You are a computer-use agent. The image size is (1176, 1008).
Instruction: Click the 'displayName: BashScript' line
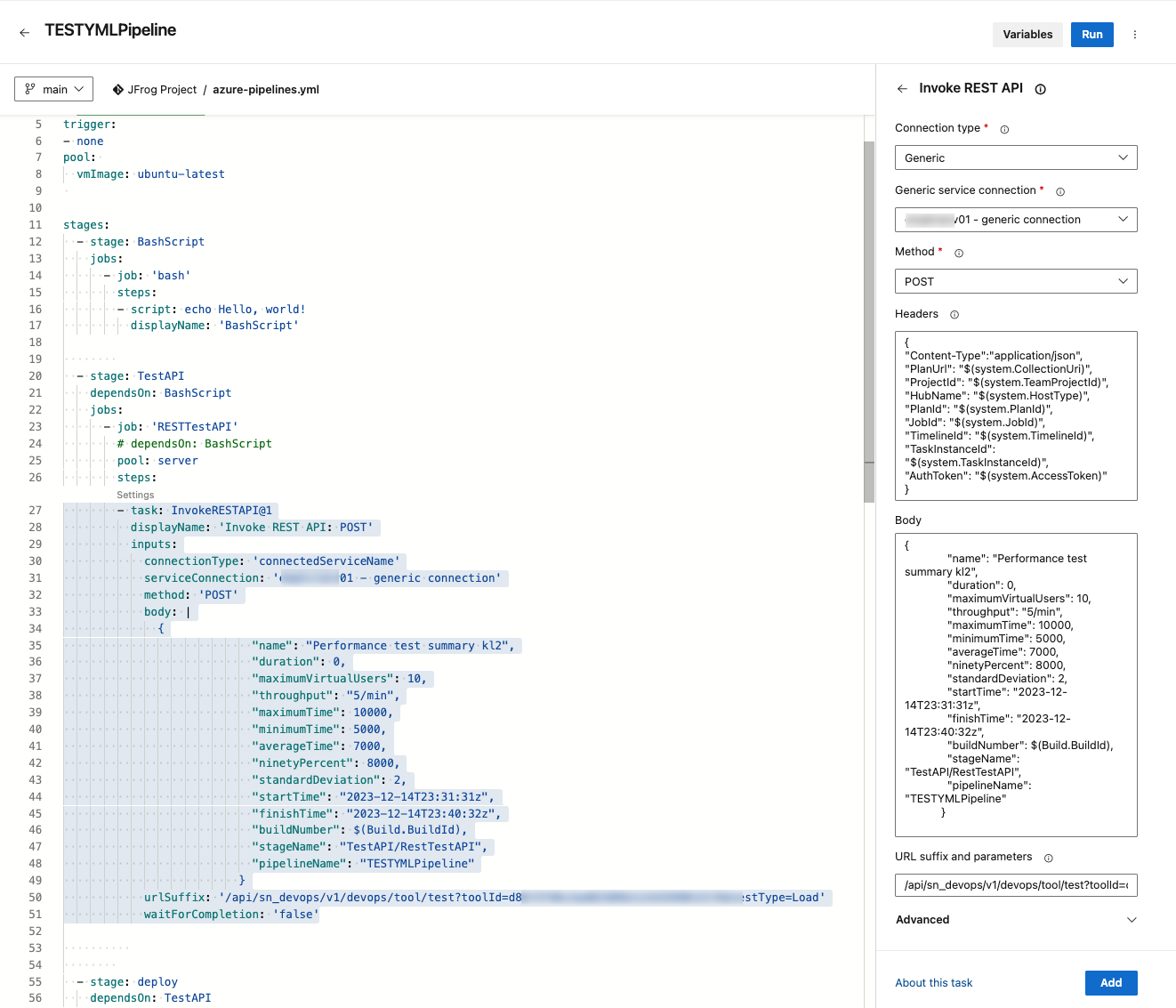pos(215,326)
